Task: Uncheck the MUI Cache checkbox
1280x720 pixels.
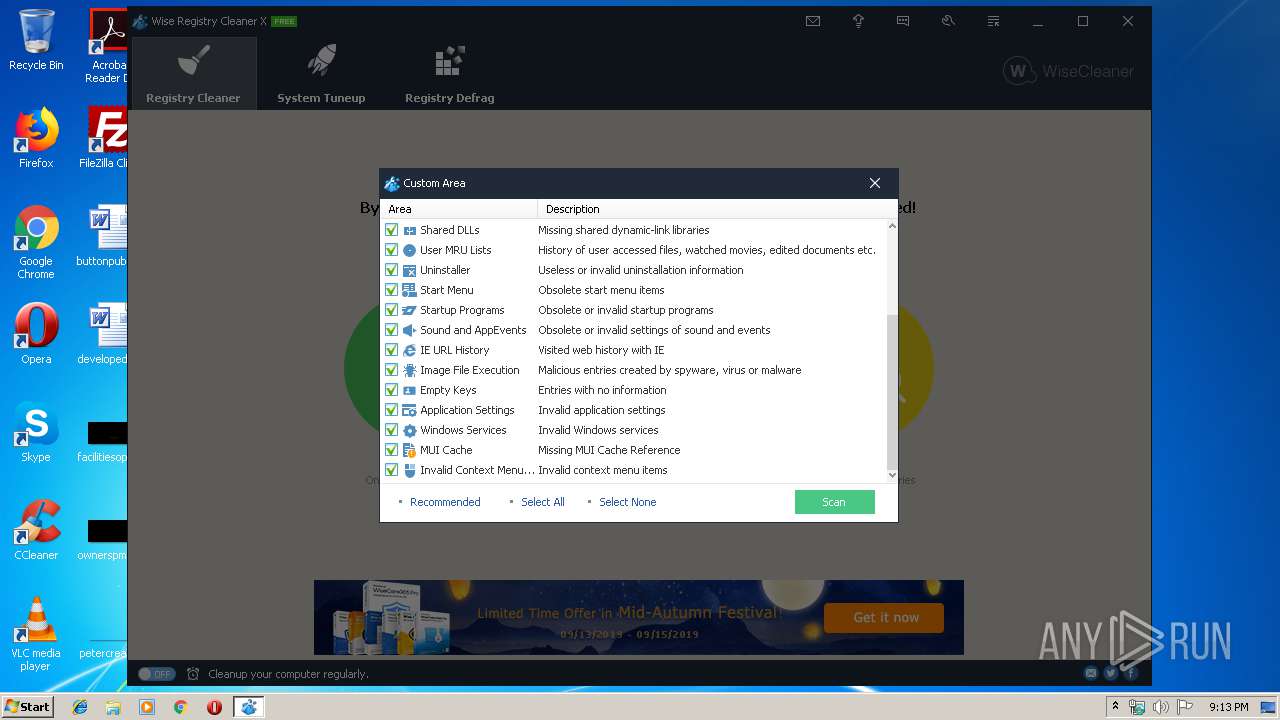Action: 392,450
